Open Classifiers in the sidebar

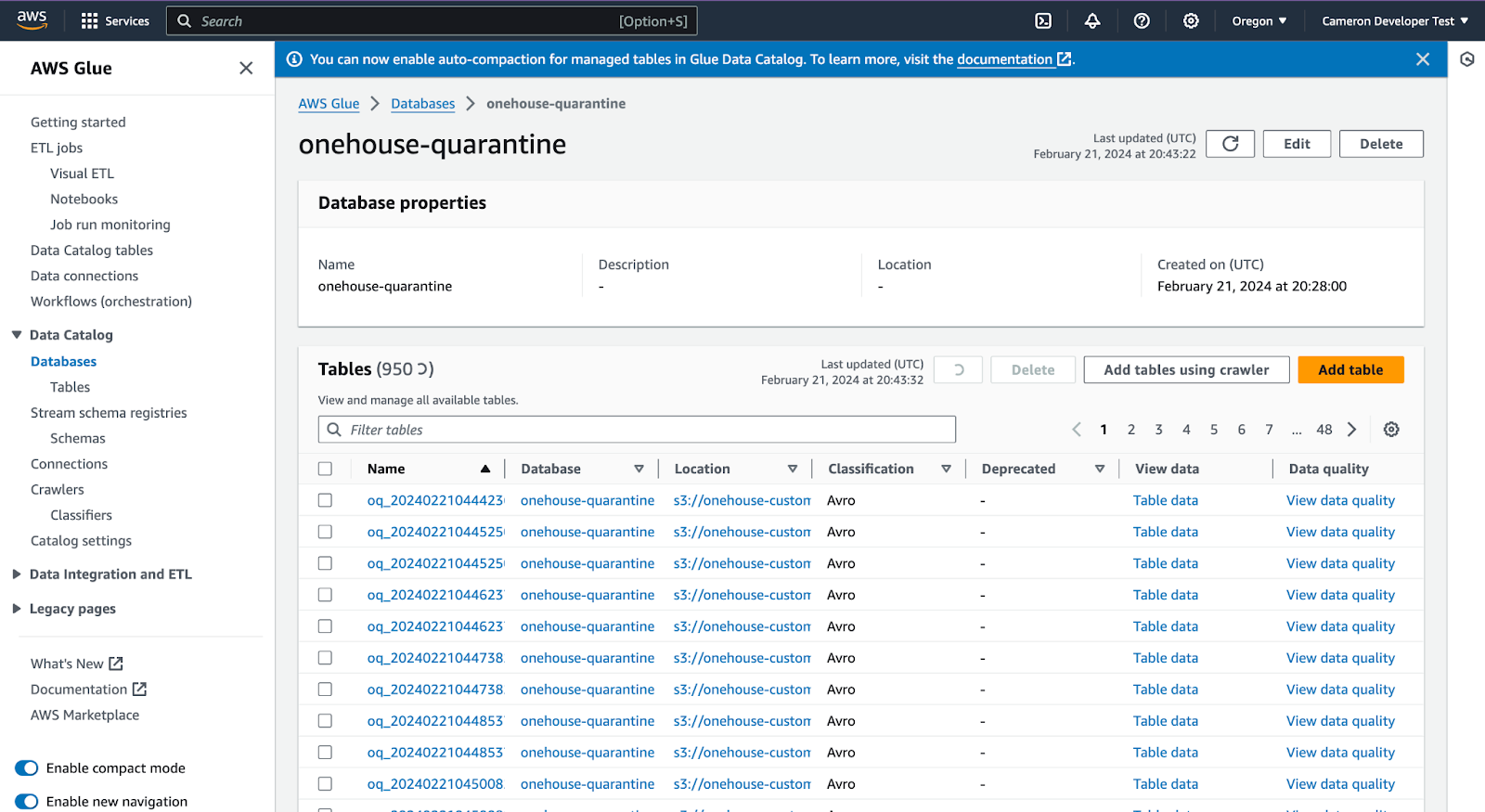pos(81,515)
